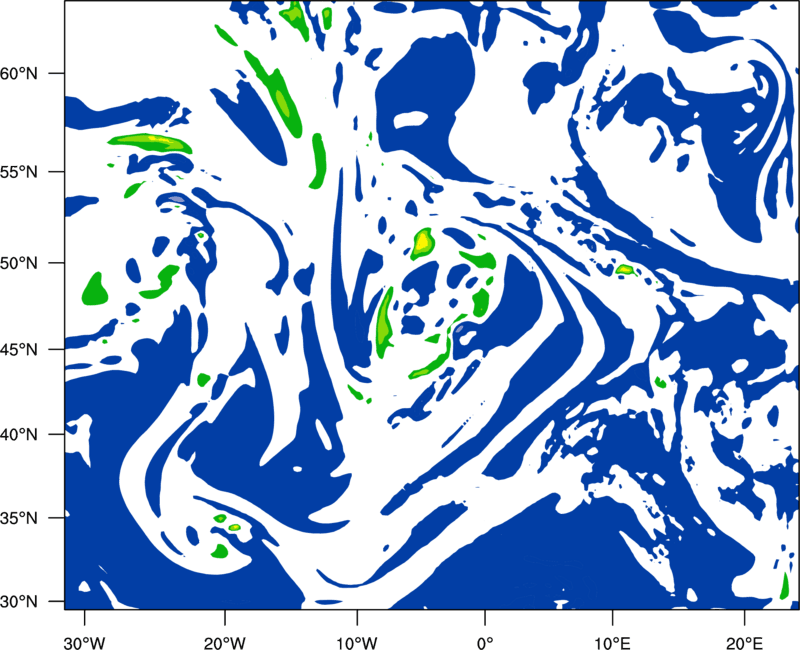Click the 30°N latitude label
This screenshot has width=800, height=650.
point(19,602)
